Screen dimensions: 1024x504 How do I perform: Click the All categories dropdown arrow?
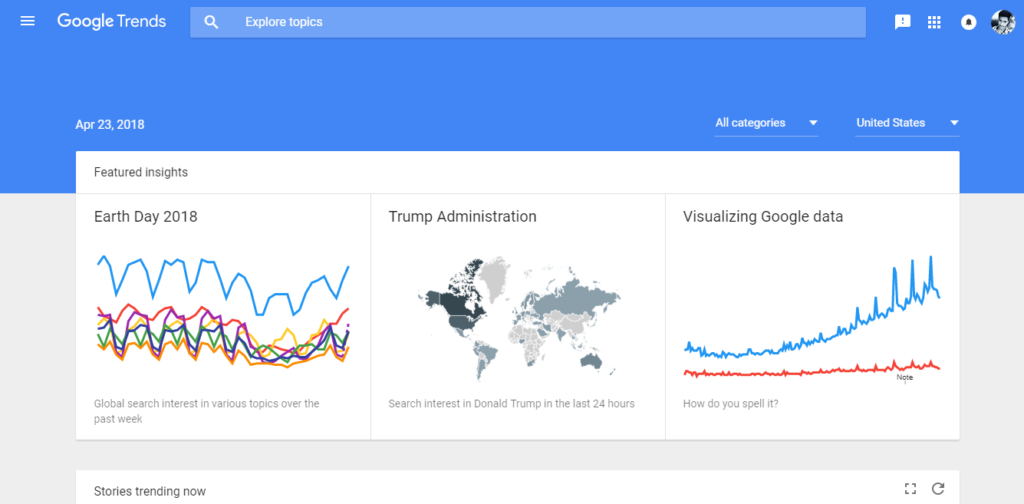tap(813, 123)
